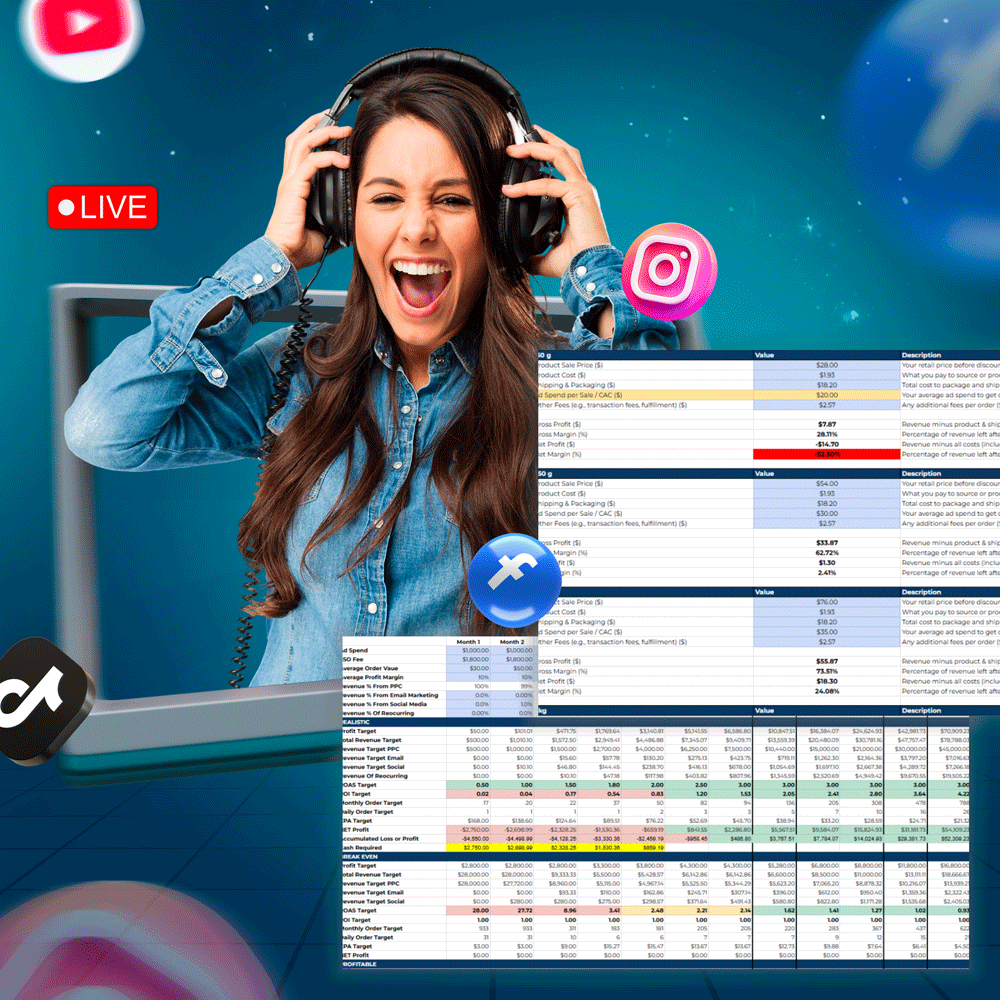Select the 73.51% Gross Margin value
The width and height of the screenshot is (1000, 1000).
[827, 672]
